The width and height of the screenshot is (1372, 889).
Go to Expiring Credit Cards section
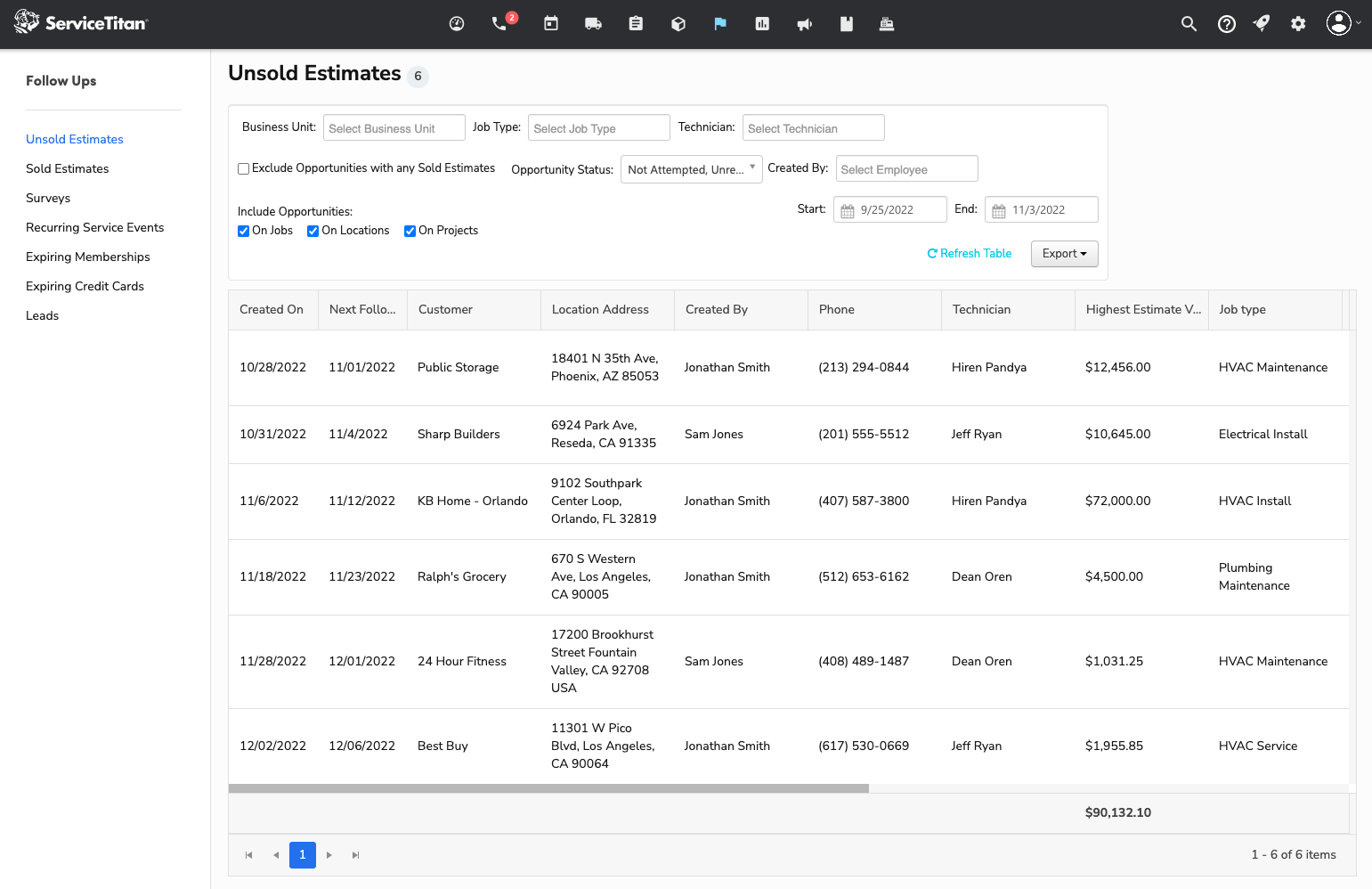pyautogui.click(x=85, y=286)
